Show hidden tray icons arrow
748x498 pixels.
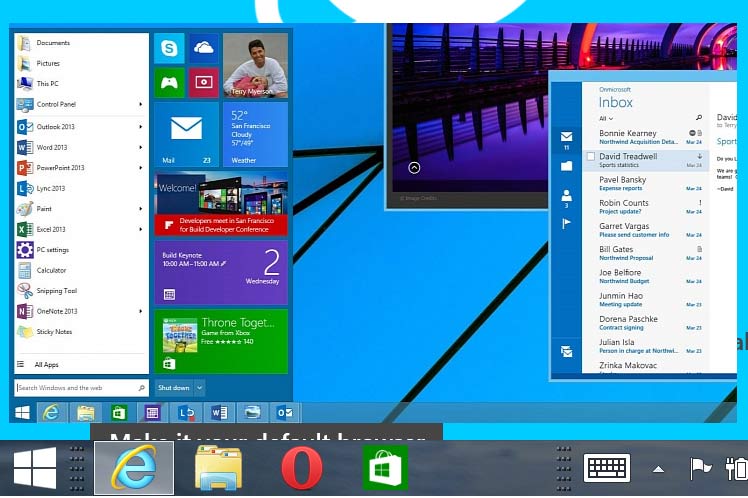[659, 469]
